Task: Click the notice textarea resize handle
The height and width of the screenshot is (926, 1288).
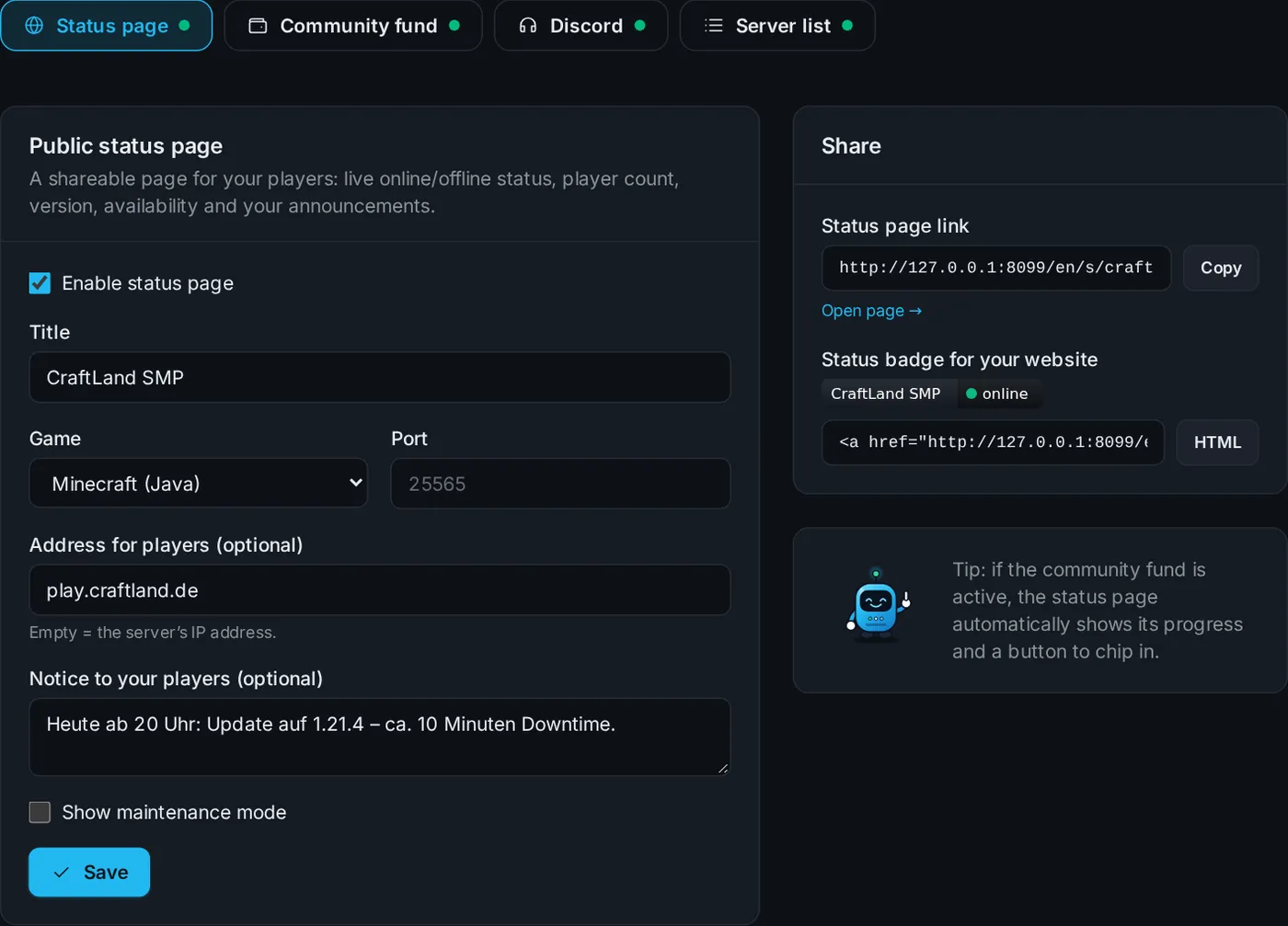Action: [723, 768]
